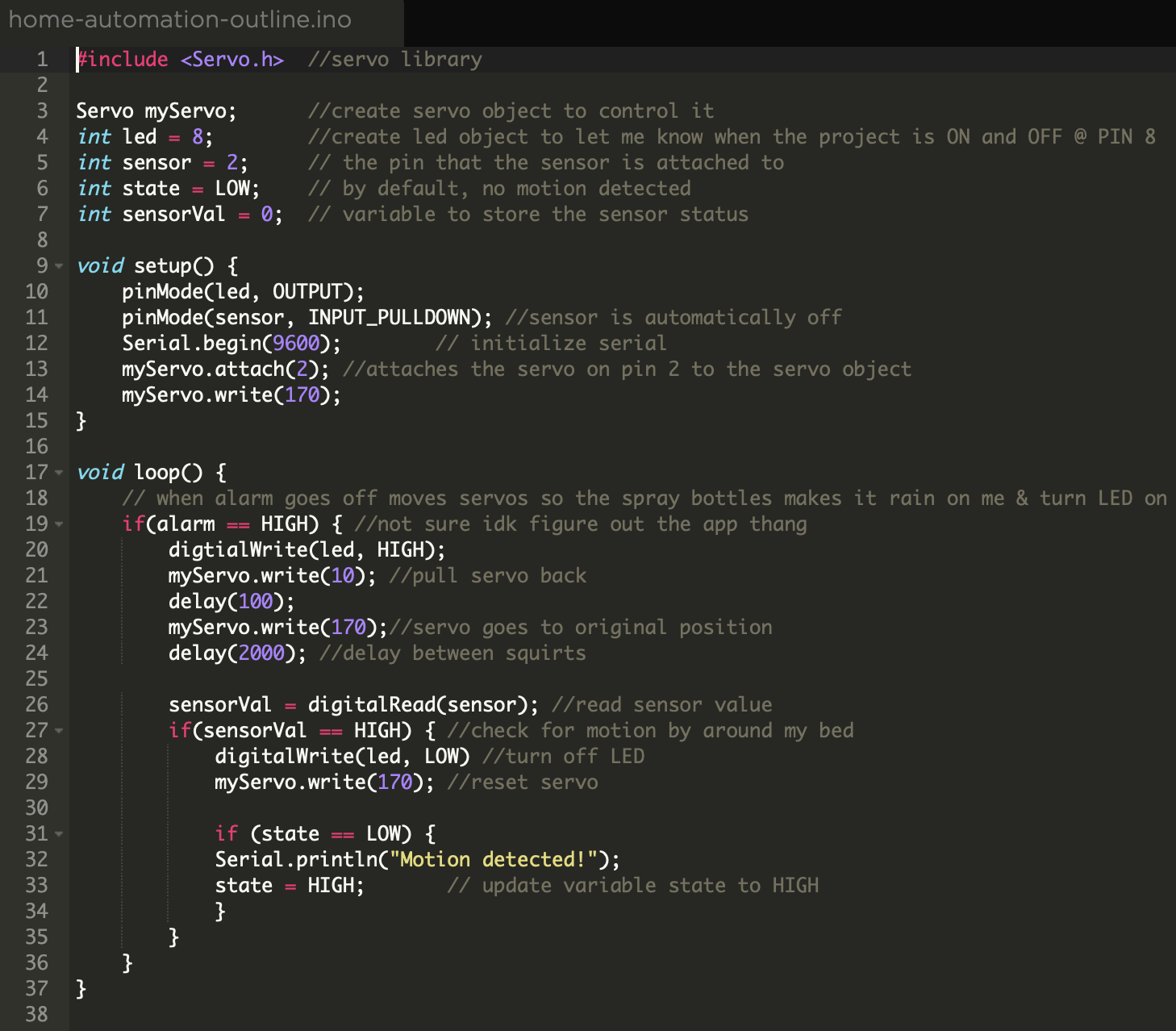Screen dimensions: 1176x1031
Task: Click 'Servo myServo;' declaration
Action: [156, 111]
